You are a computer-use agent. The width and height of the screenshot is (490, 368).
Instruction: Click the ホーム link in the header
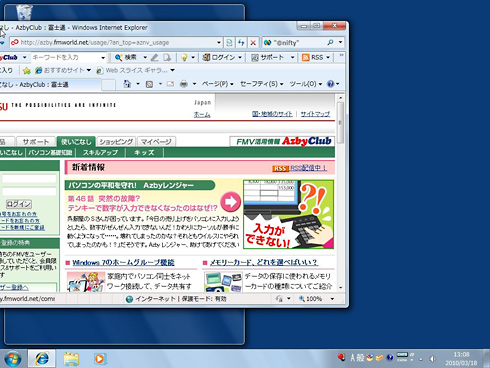[x=202, y=114]
